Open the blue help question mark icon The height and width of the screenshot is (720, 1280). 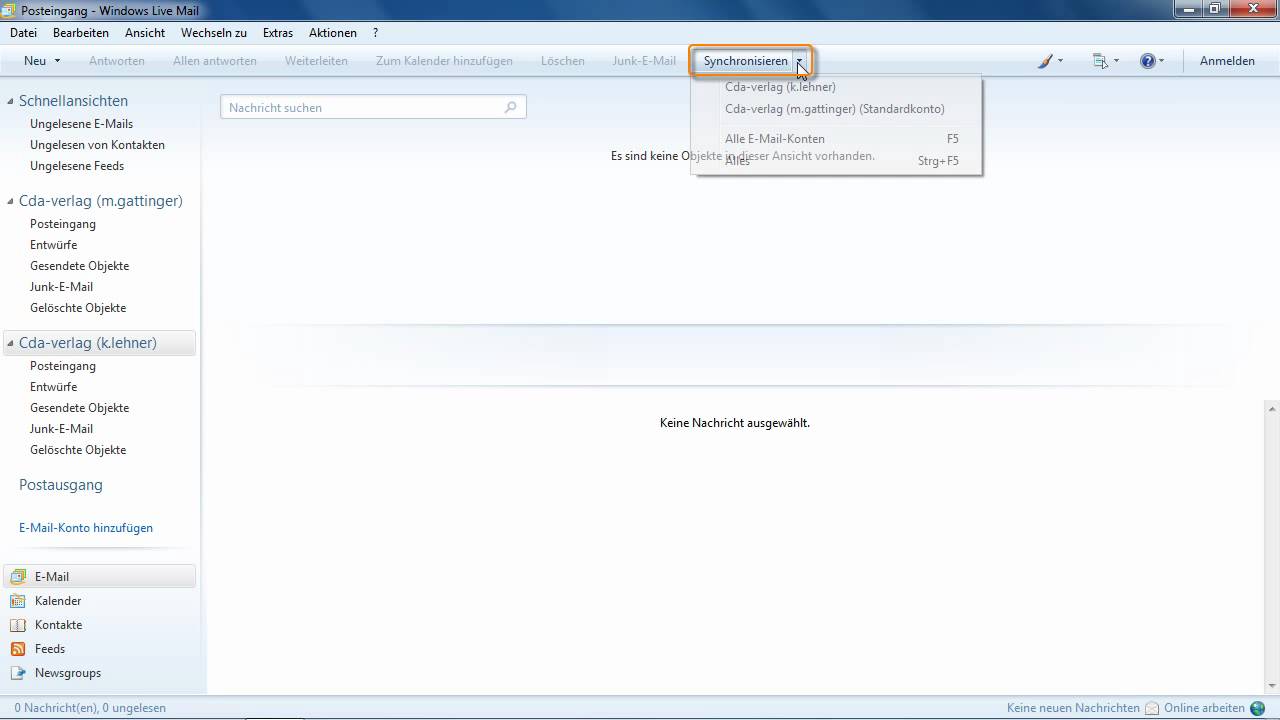point(1148,61)
